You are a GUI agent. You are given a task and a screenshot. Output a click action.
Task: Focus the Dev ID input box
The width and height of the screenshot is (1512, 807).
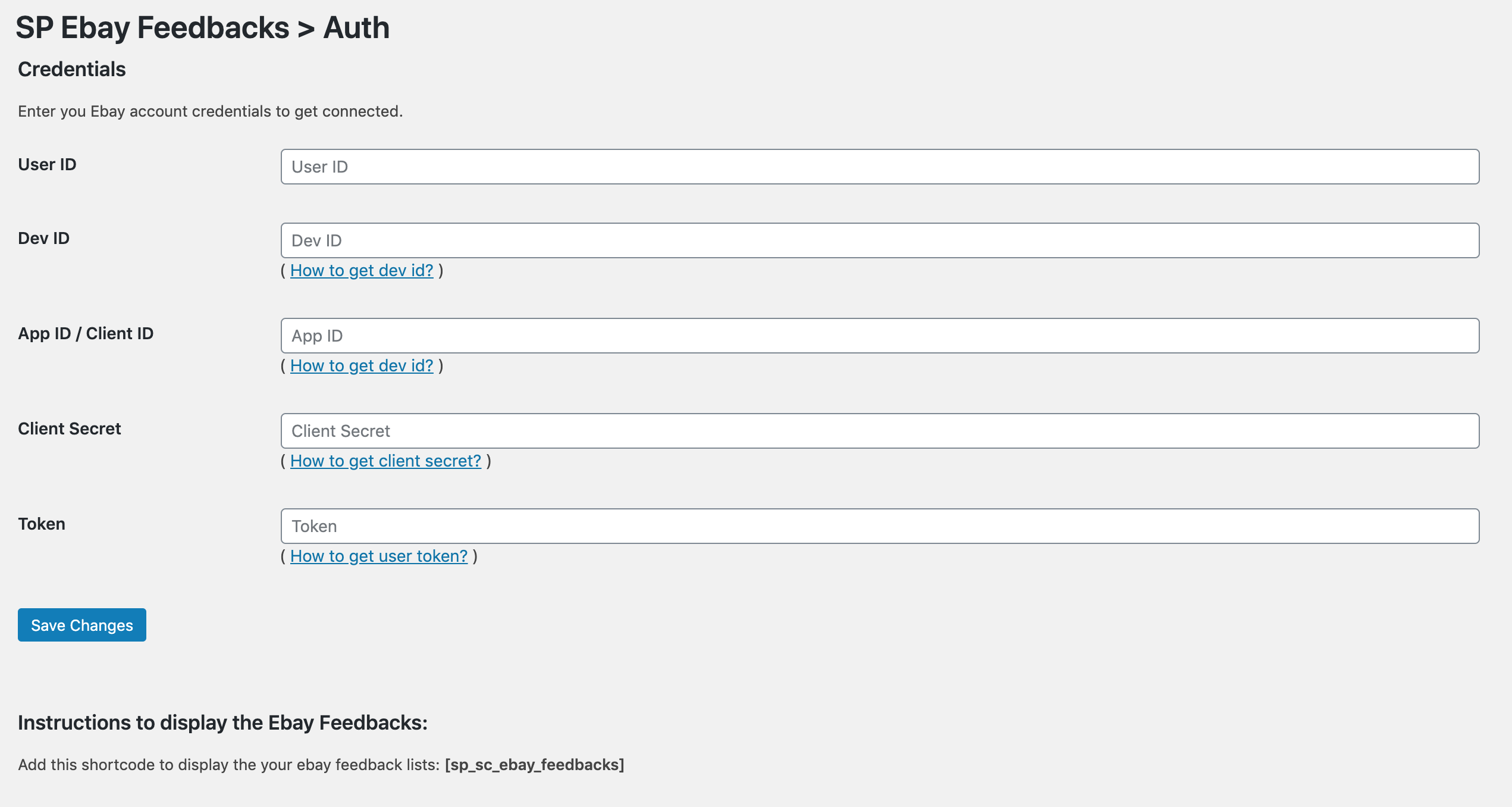[879, 240]
